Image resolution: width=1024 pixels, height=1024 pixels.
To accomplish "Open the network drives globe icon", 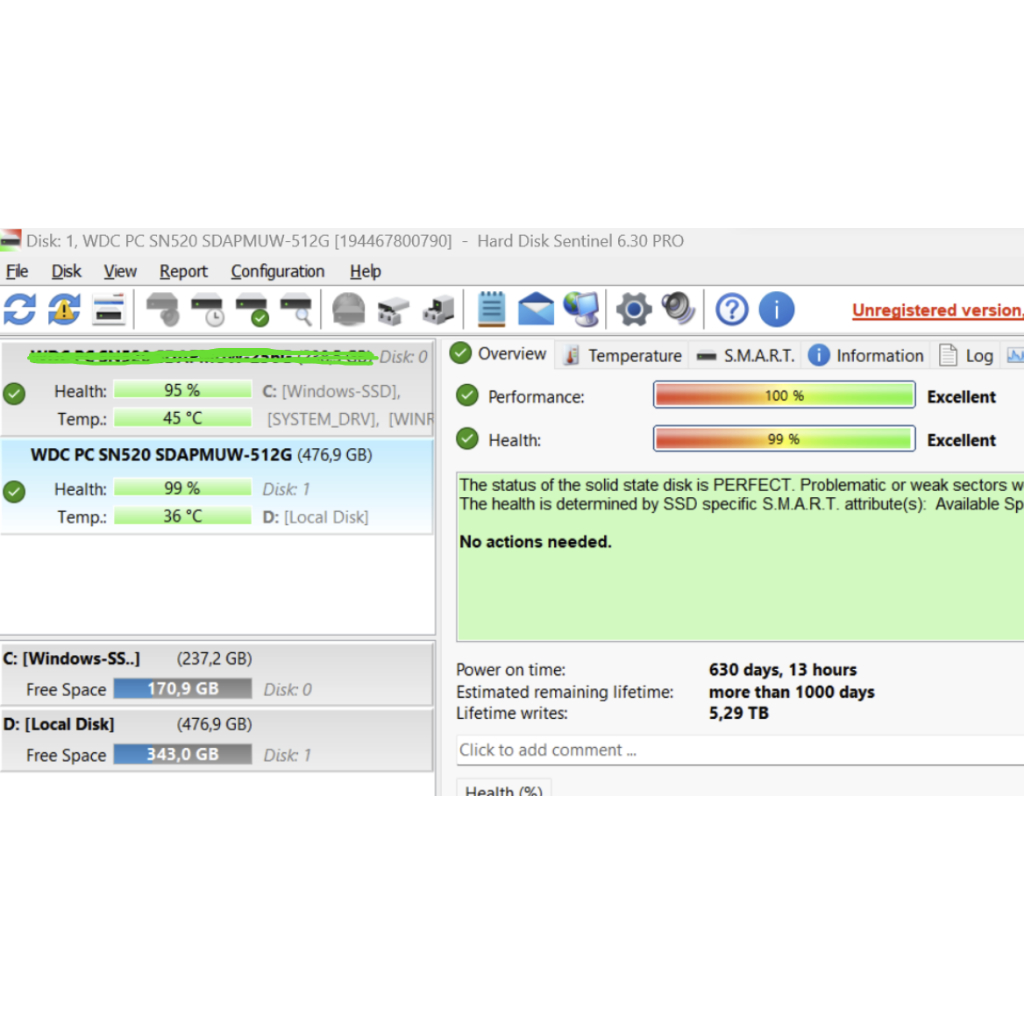I will click(581, 310).
